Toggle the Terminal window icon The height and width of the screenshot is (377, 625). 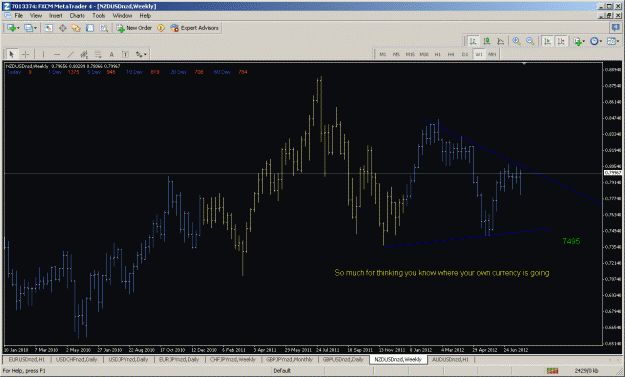(x=90, y=28)
